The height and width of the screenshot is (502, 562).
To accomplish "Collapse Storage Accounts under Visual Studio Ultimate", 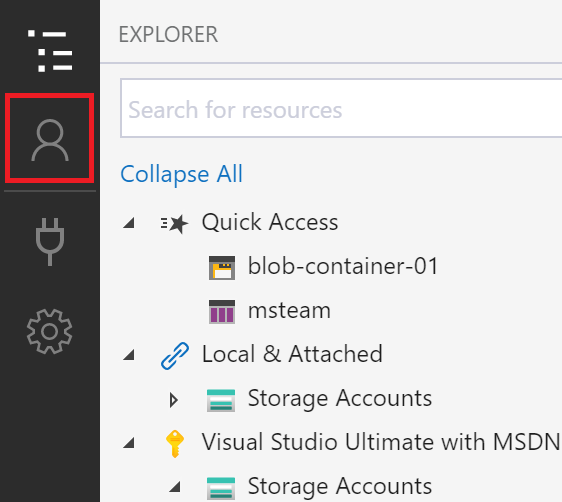I will [x=175, y=487].
